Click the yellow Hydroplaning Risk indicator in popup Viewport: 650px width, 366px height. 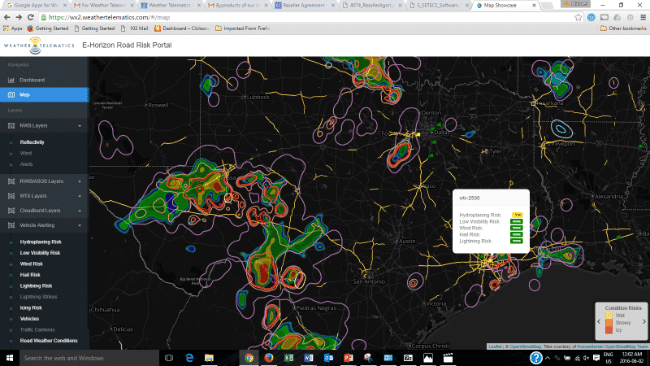pyautogui.click(x=517, y=215)
